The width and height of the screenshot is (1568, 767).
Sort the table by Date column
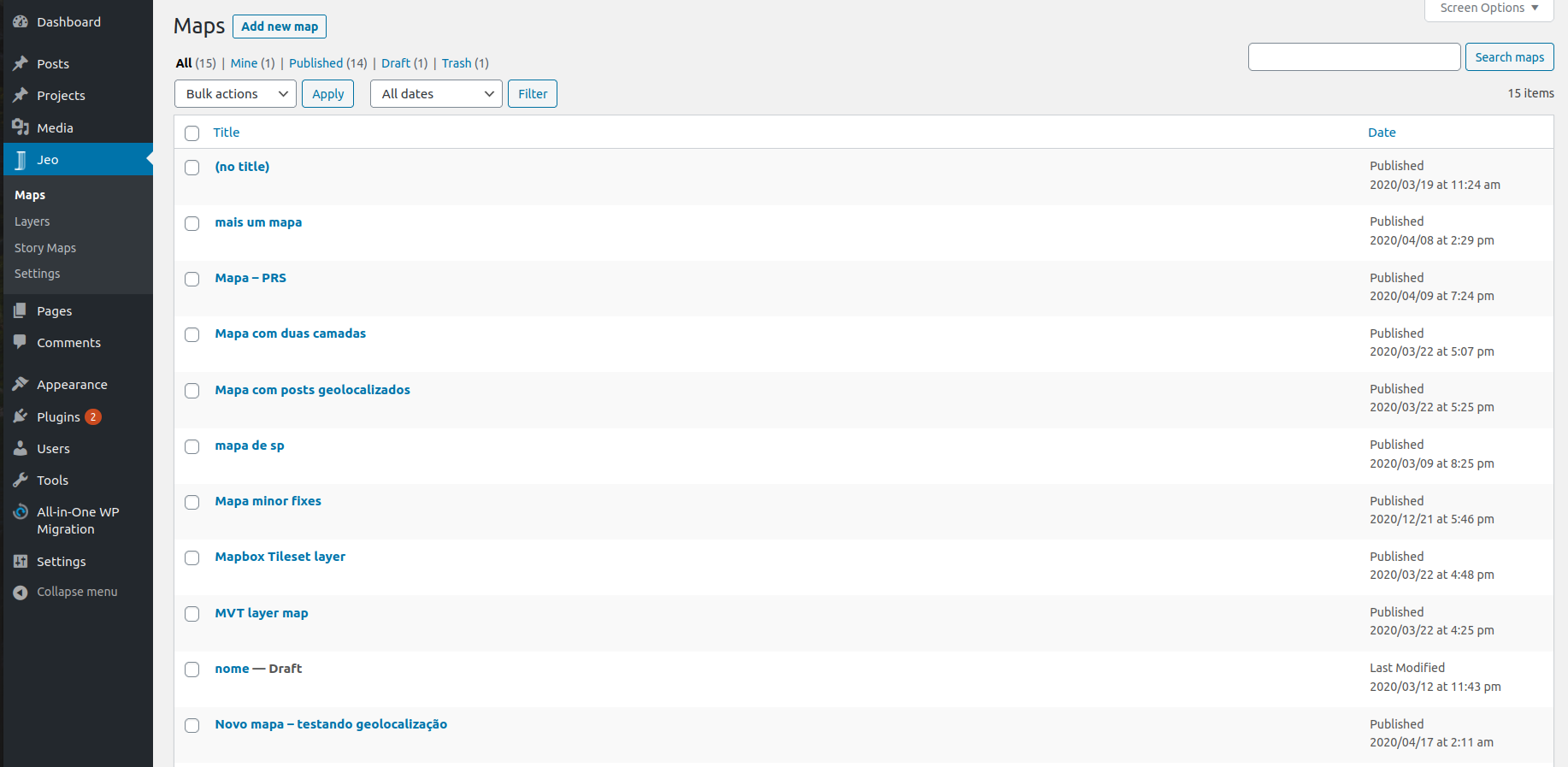(x=1382, y=133)
